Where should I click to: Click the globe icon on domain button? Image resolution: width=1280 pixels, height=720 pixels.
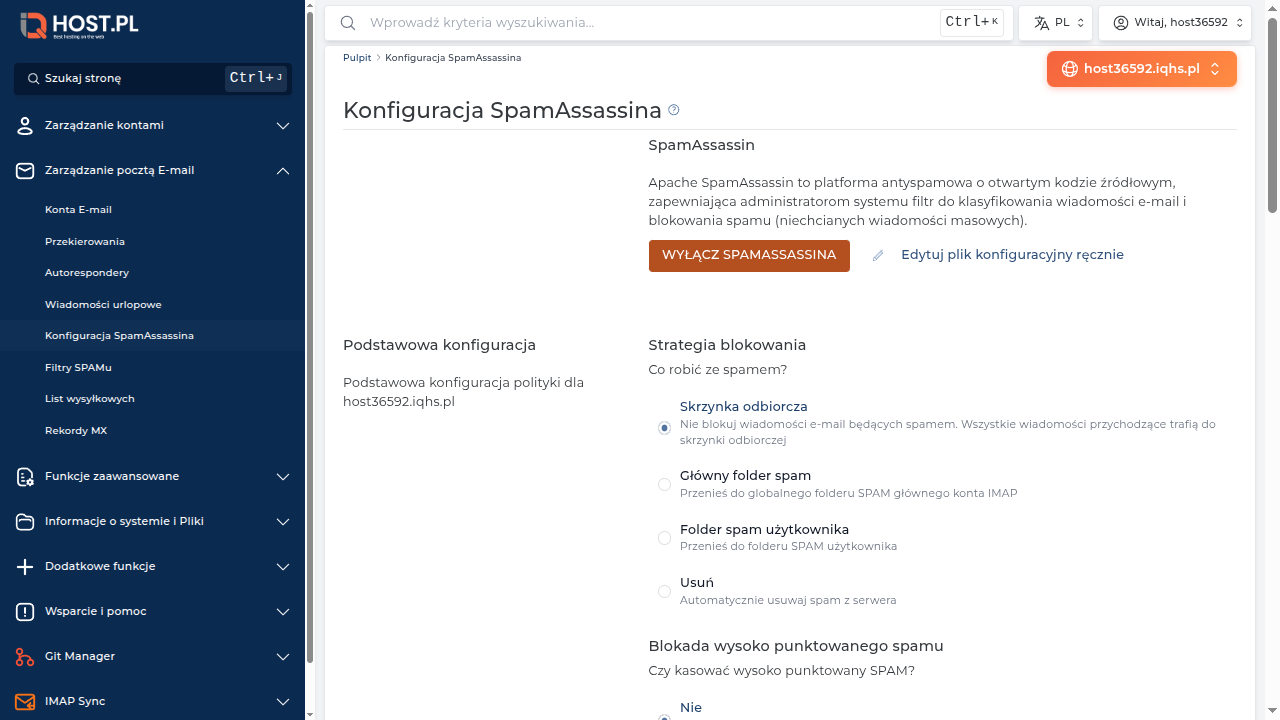1070,69
